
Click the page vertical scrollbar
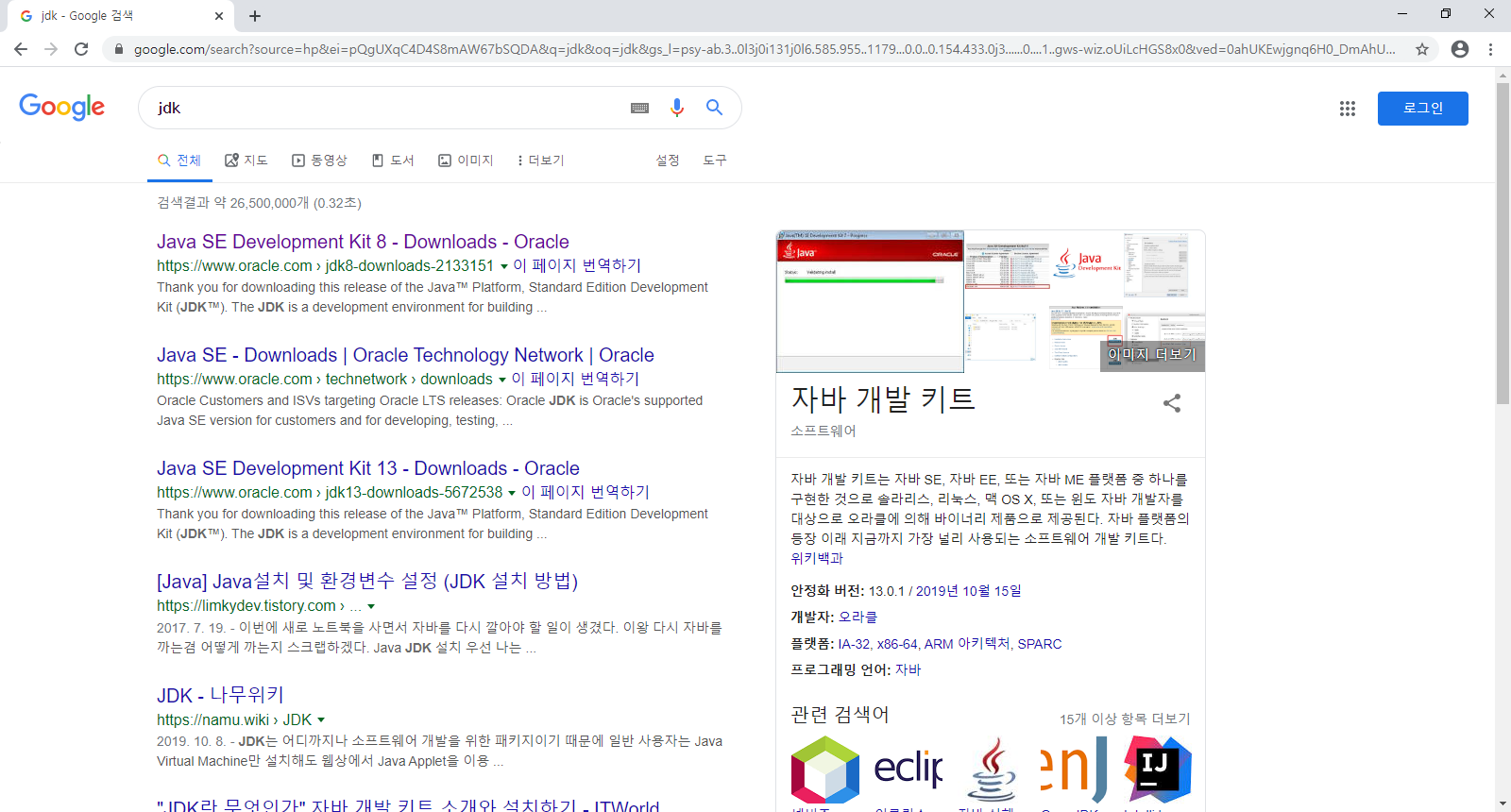point(1503,244)
